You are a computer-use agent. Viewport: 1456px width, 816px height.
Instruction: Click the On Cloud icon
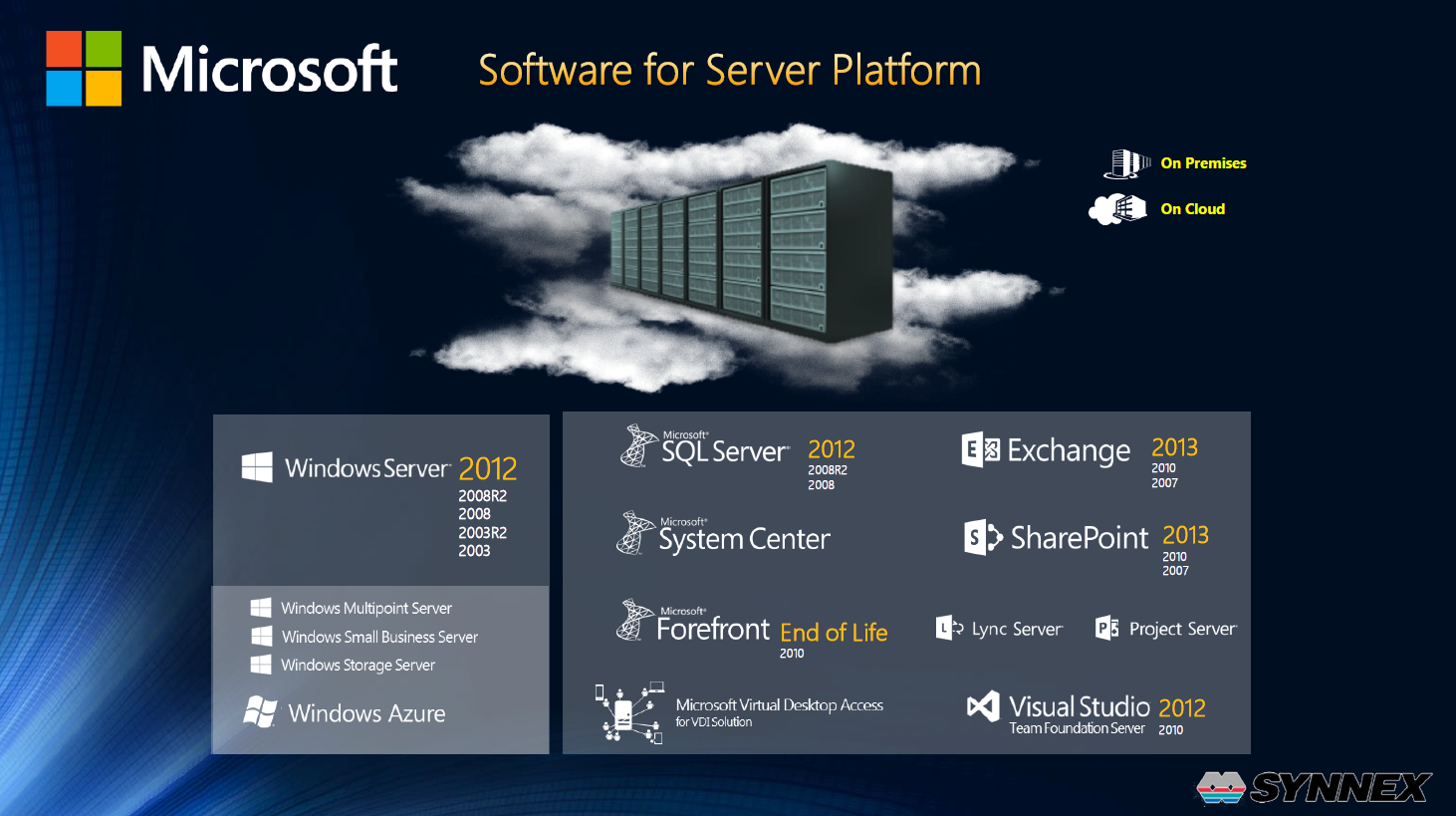point(1117,209)
